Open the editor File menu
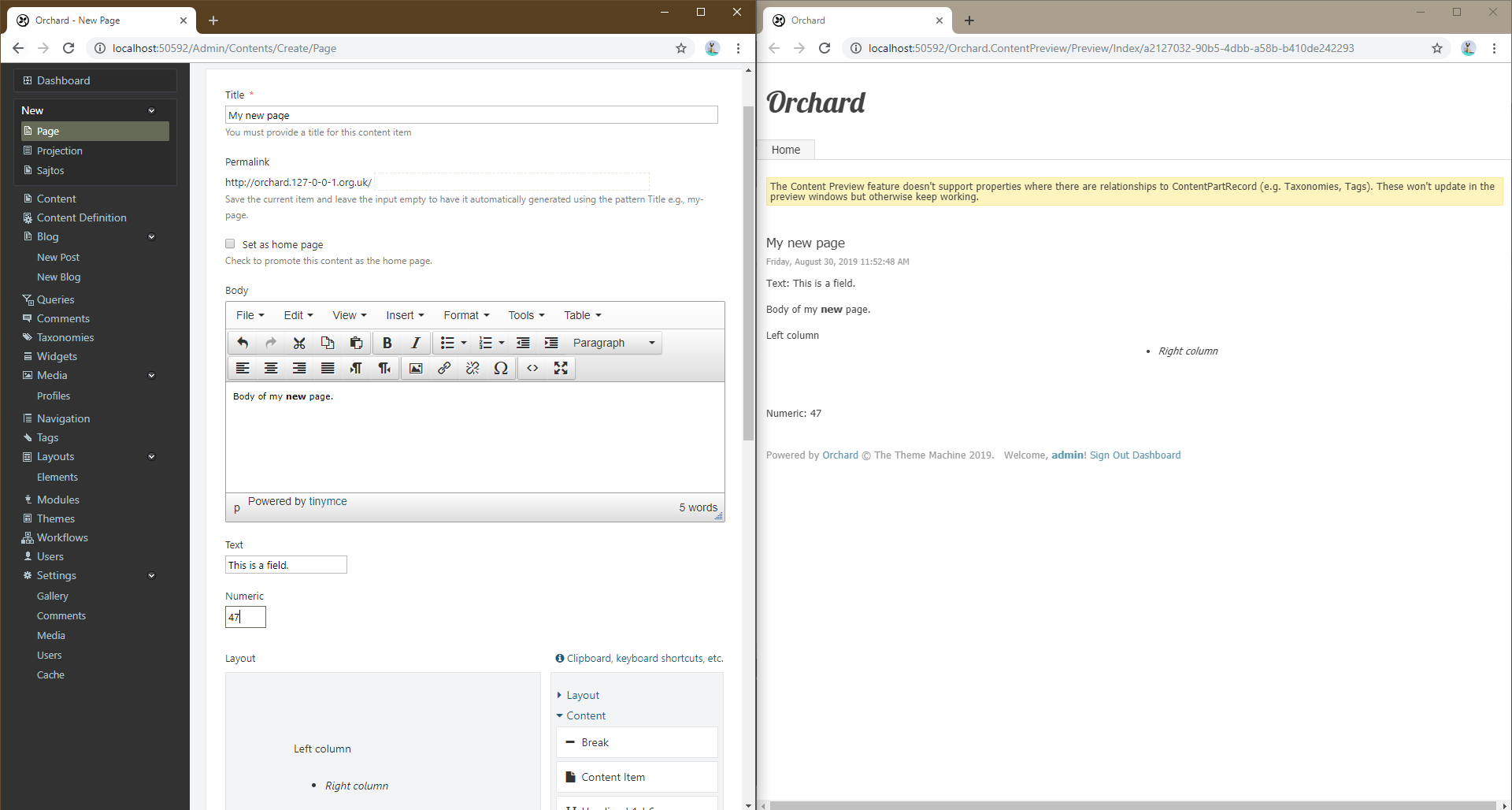This screenshot has height=810, width=1512. [250, 315]
